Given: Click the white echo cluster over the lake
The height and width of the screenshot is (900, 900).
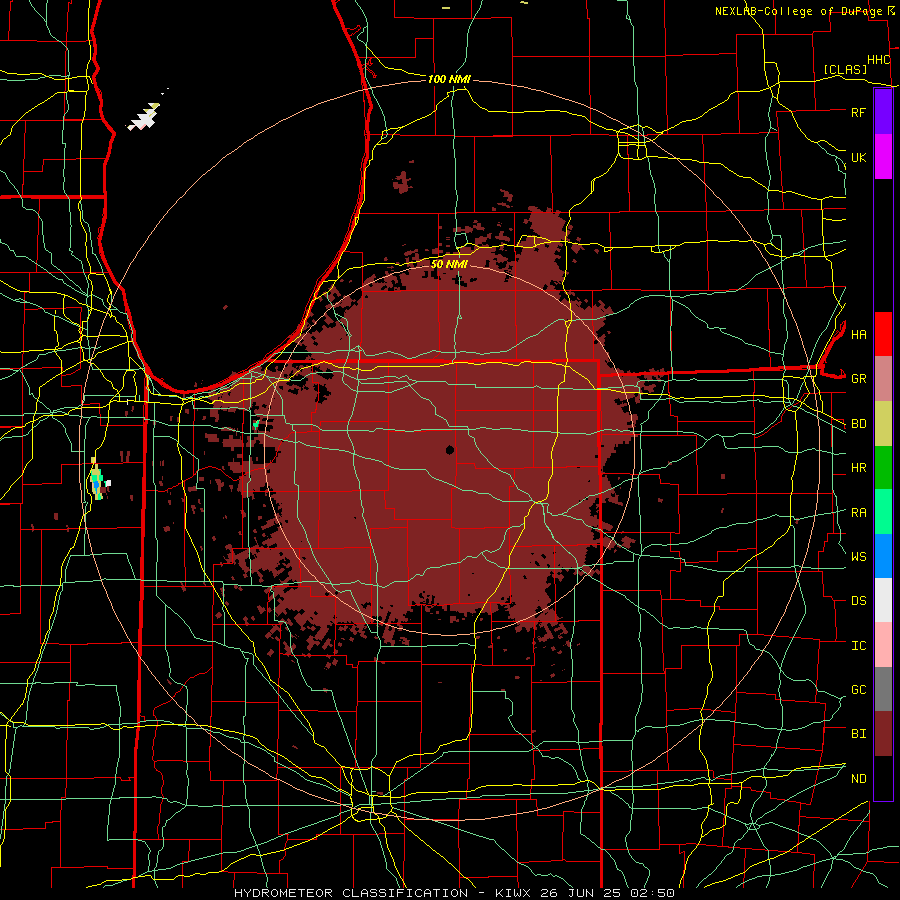Looking at the screenshot, I should [x=143, y=117].
